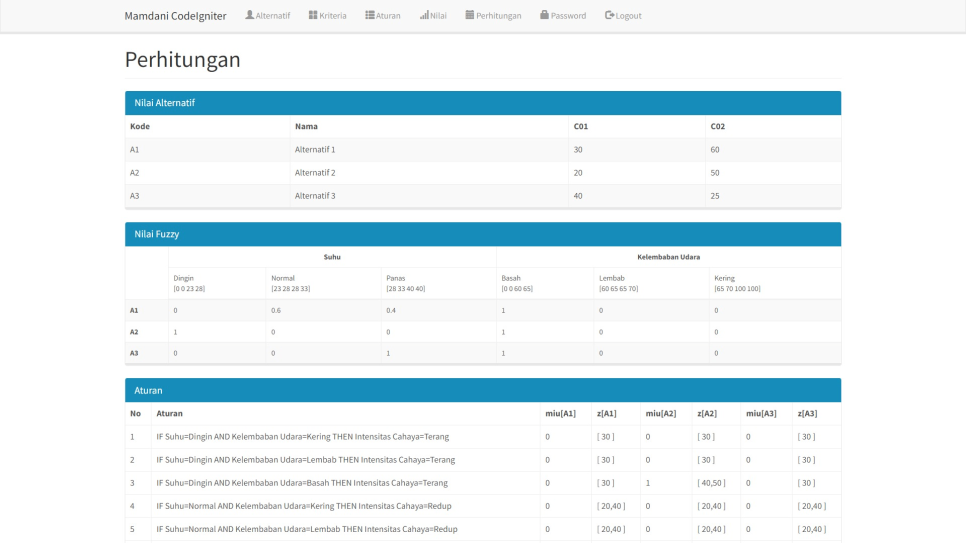Click the Alternatif 3 name cell
This screenshot has width=966, height=543.
point(315,196)
